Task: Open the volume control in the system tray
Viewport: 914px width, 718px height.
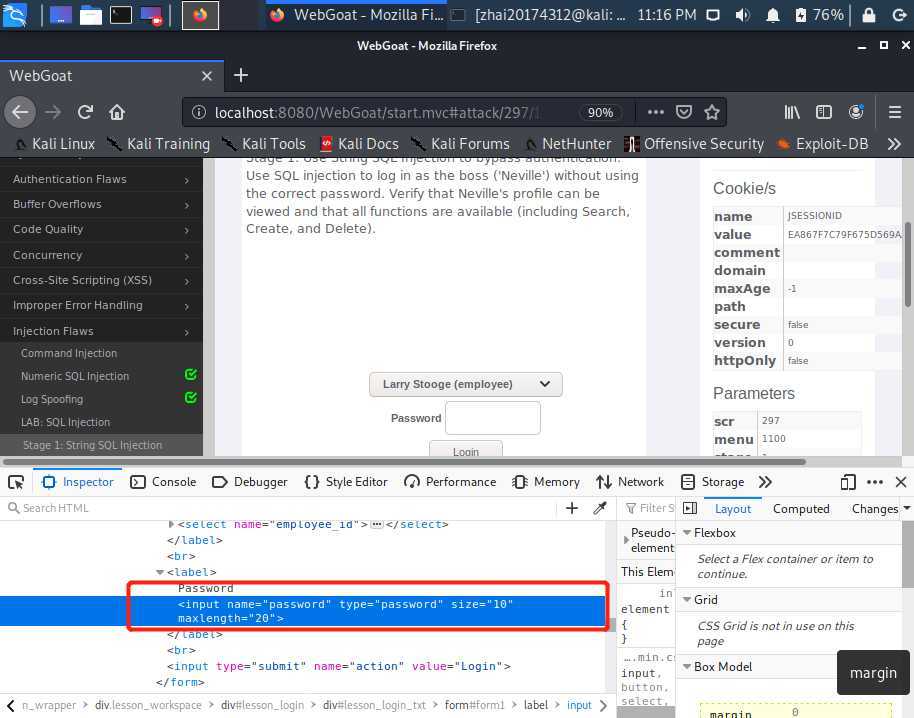Action: pyautogui.click(x=742, y=15)
